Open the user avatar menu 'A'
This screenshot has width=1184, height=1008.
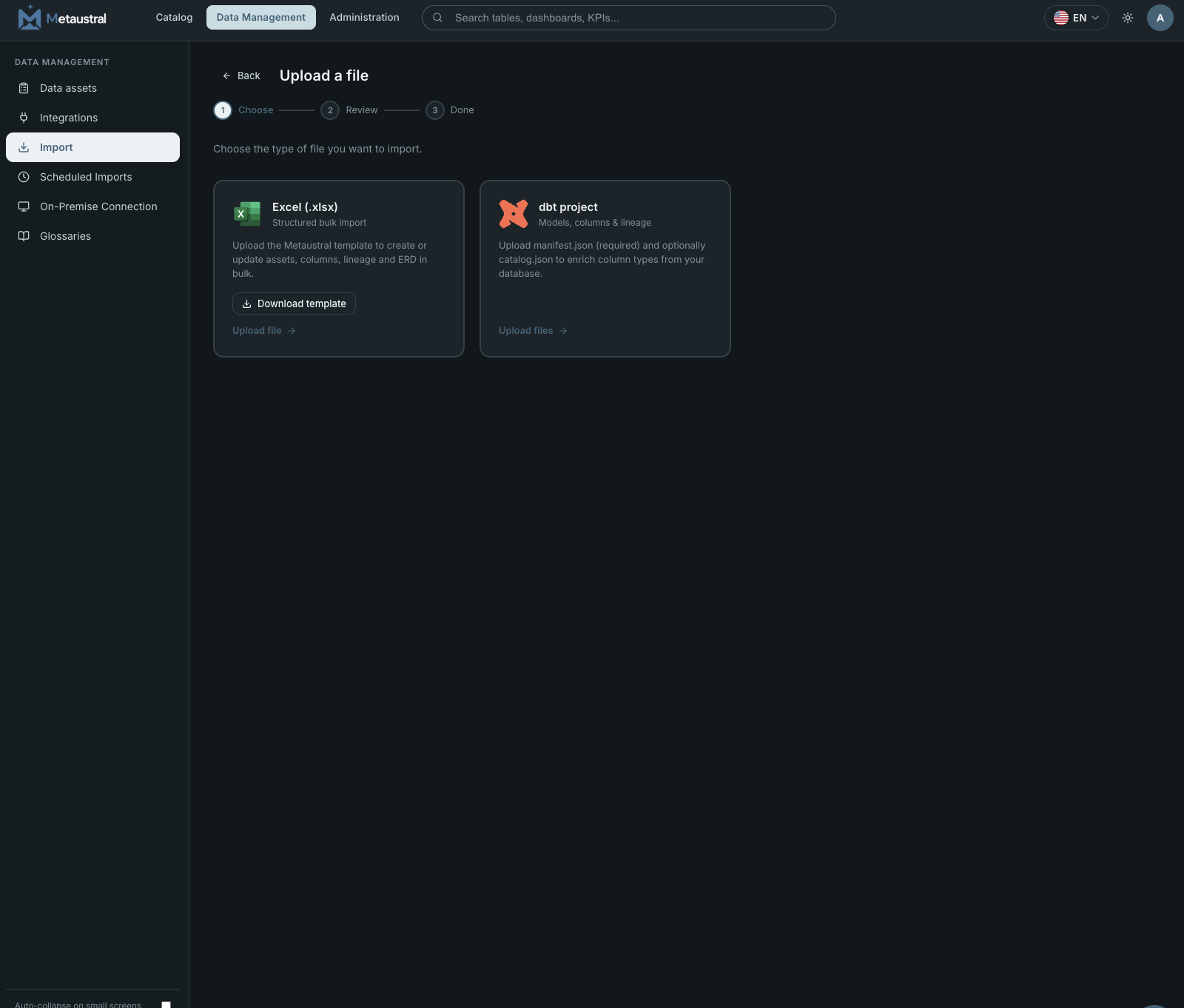1160,18
